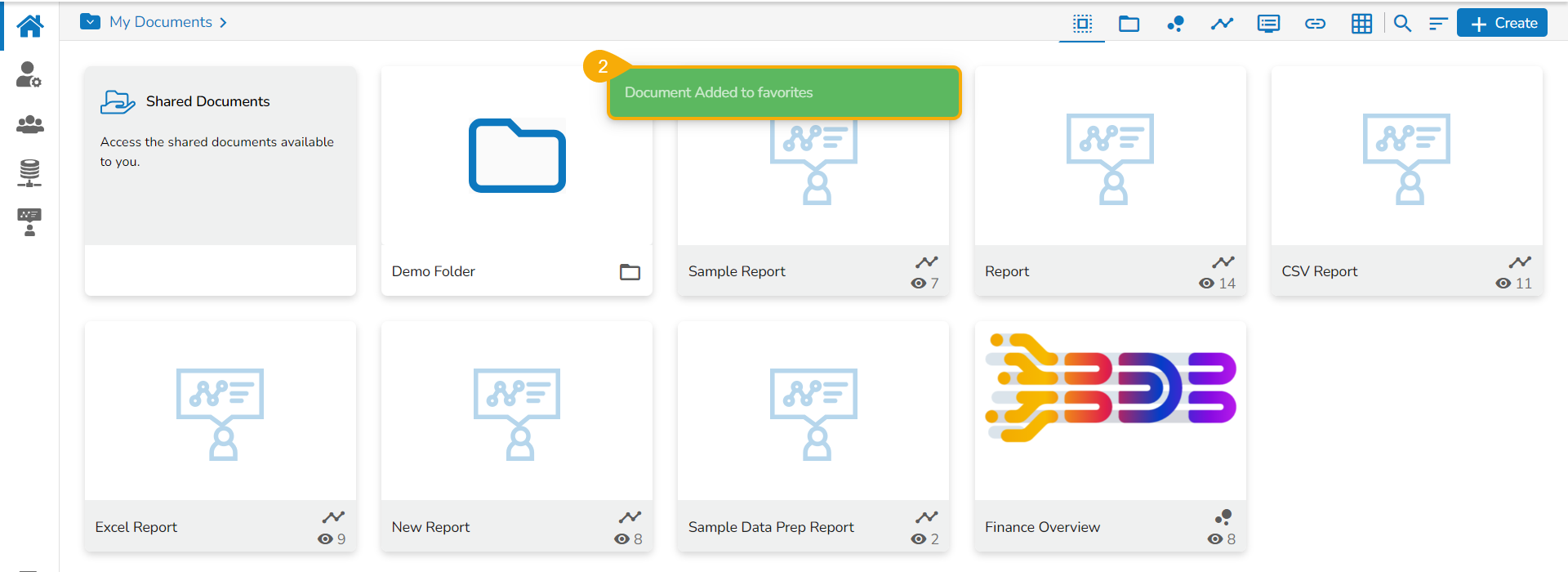1568x572 pixels.
Task: Open the sort options icon
Action: pyautogui.click(x=1438, y=24)
